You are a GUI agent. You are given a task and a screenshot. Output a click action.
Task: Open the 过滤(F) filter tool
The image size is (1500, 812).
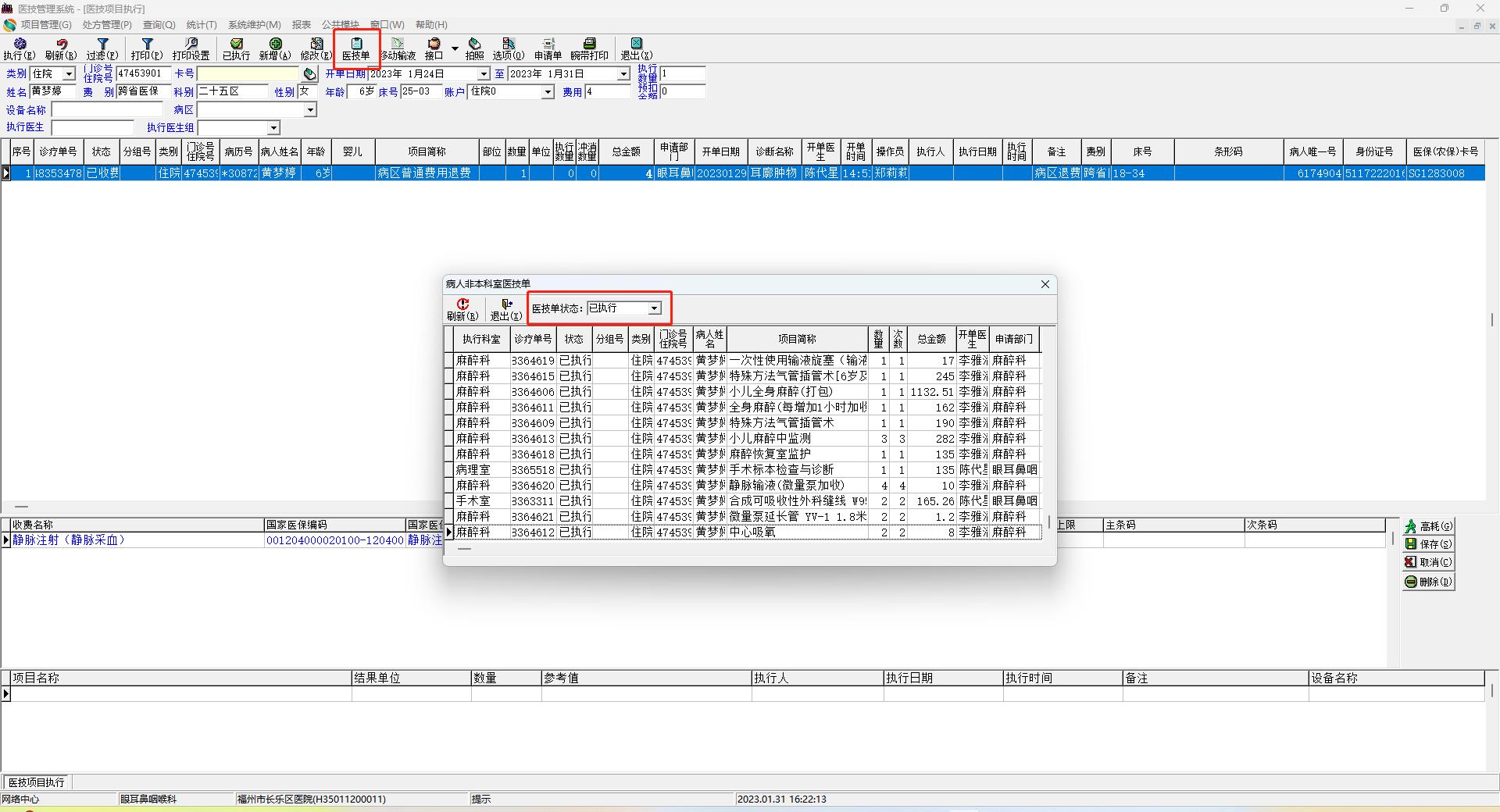pyautogui.click(x=102, y=49)
